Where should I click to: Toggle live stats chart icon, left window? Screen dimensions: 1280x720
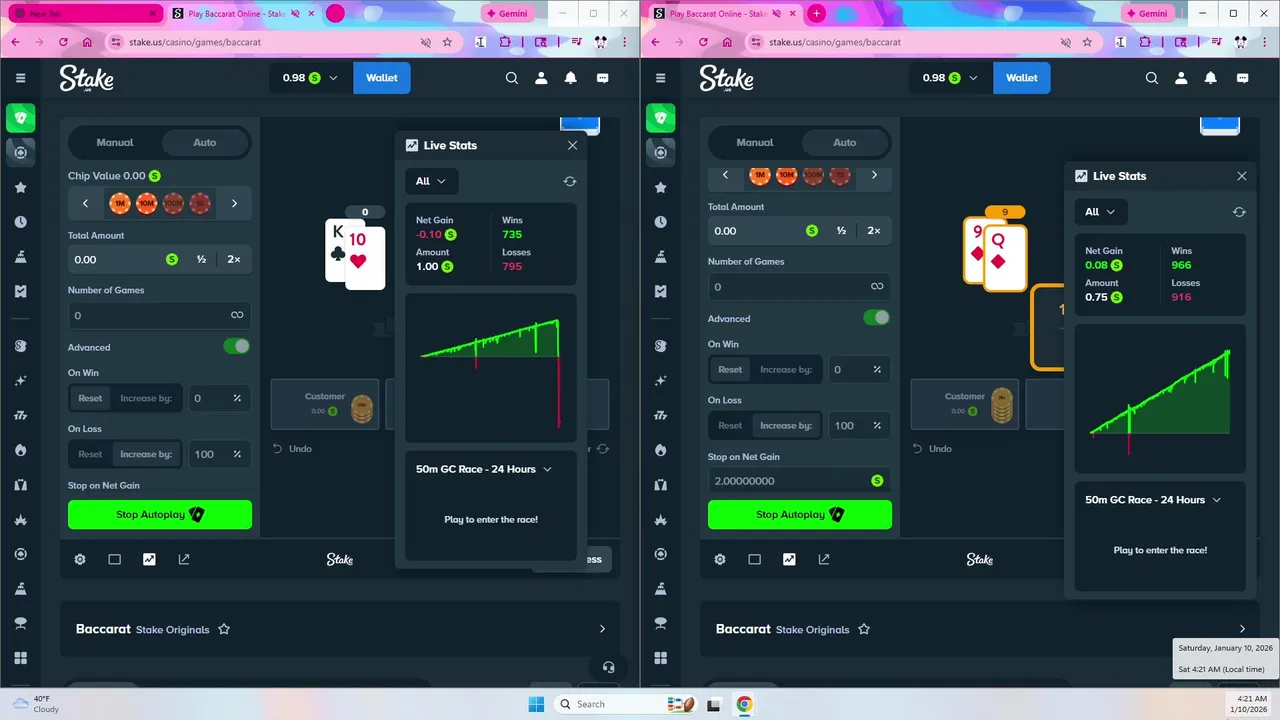pyautogui.click(x=149, y=559)
